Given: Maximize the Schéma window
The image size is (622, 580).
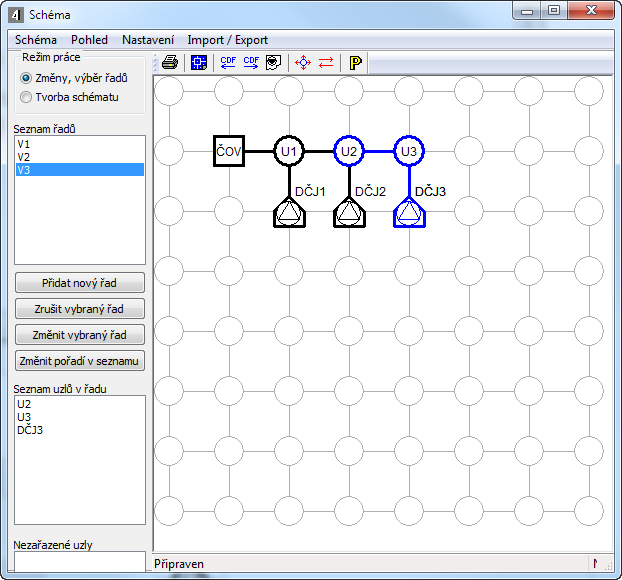Looking at the screenshot, I should coord(554,11).
